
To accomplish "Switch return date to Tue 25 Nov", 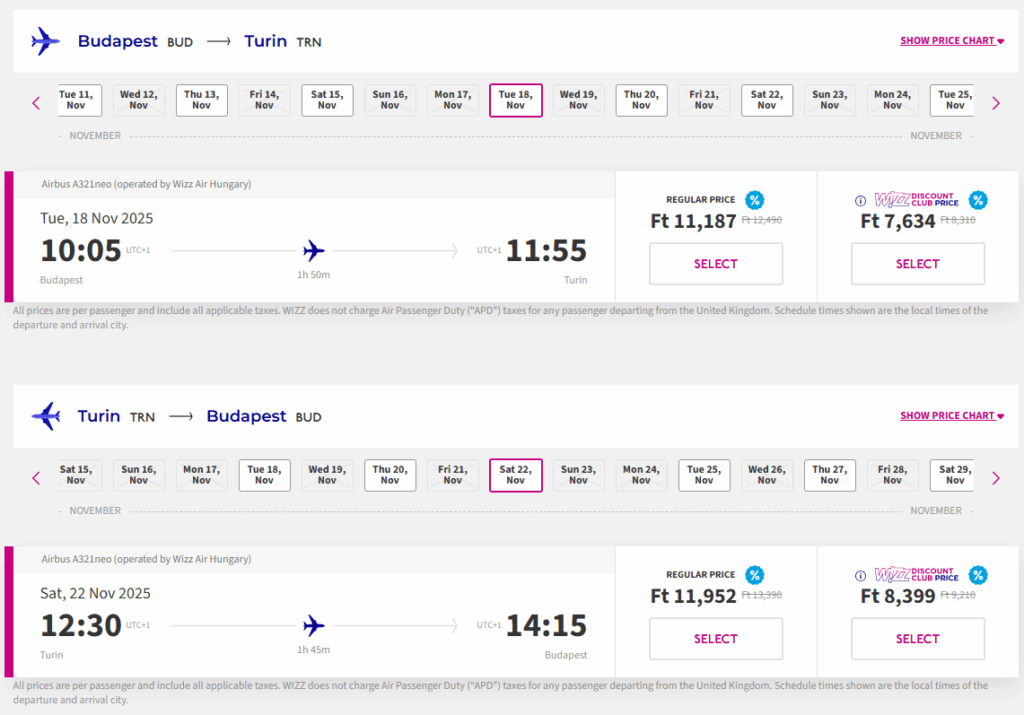I will click(x=704, y=475).
